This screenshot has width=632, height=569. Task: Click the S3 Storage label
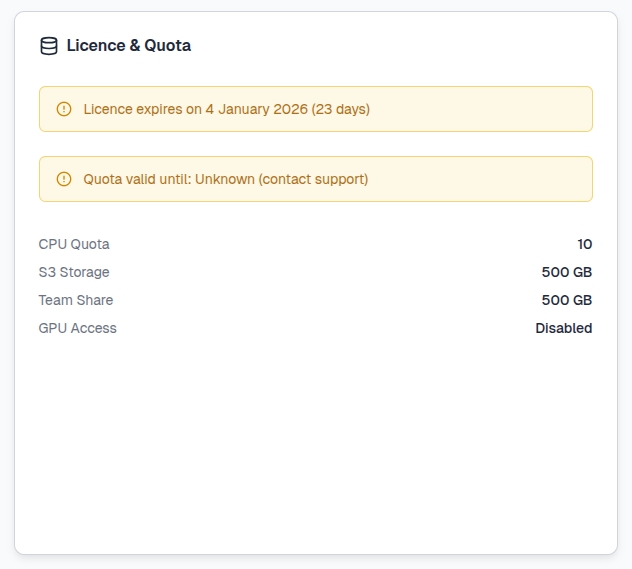pos(74,272)
